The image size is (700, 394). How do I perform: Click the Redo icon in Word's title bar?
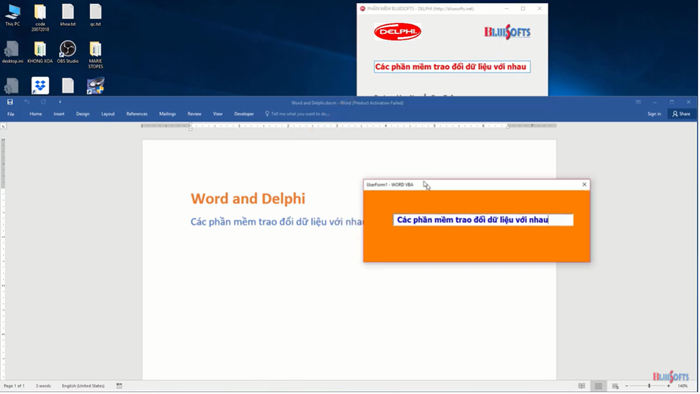coord(43,102)
